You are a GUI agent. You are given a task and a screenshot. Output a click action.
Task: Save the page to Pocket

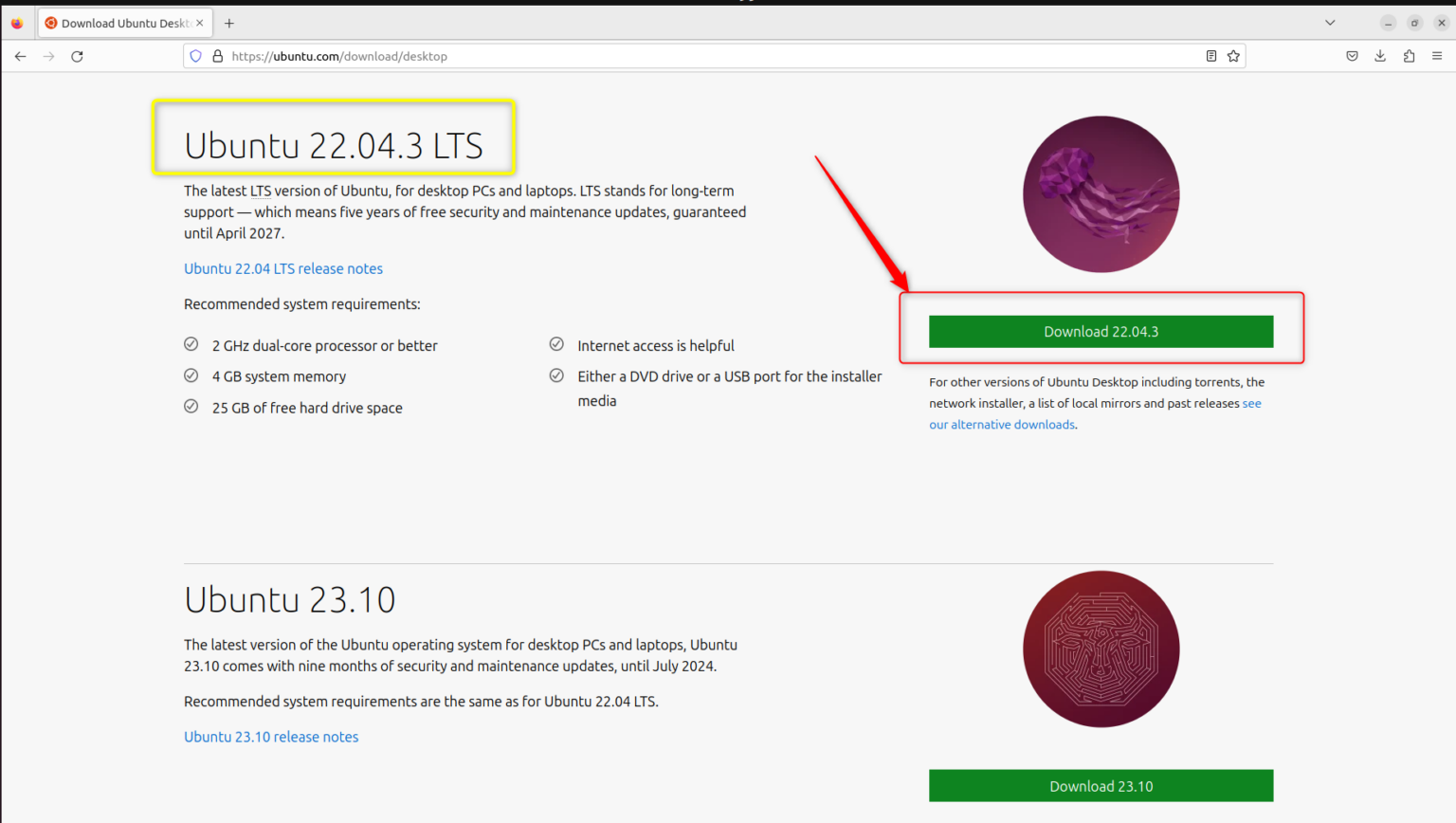[1352, 56]
